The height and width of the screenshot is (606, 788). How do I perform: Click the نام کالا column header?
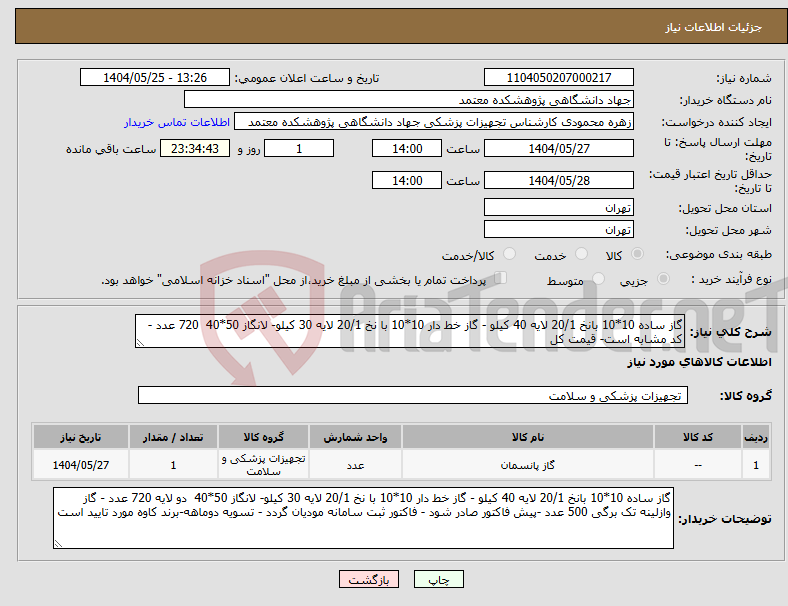pos(528,437)
